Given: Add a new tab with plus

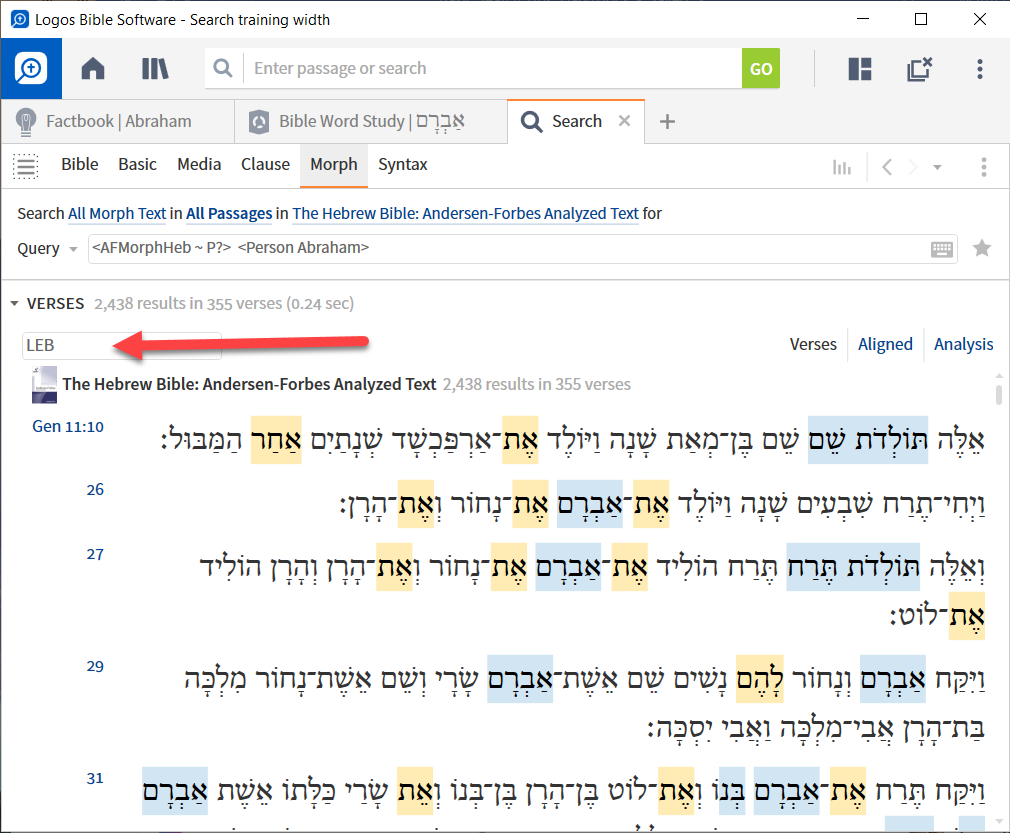Looking at the screenshot, I should 667,121.
